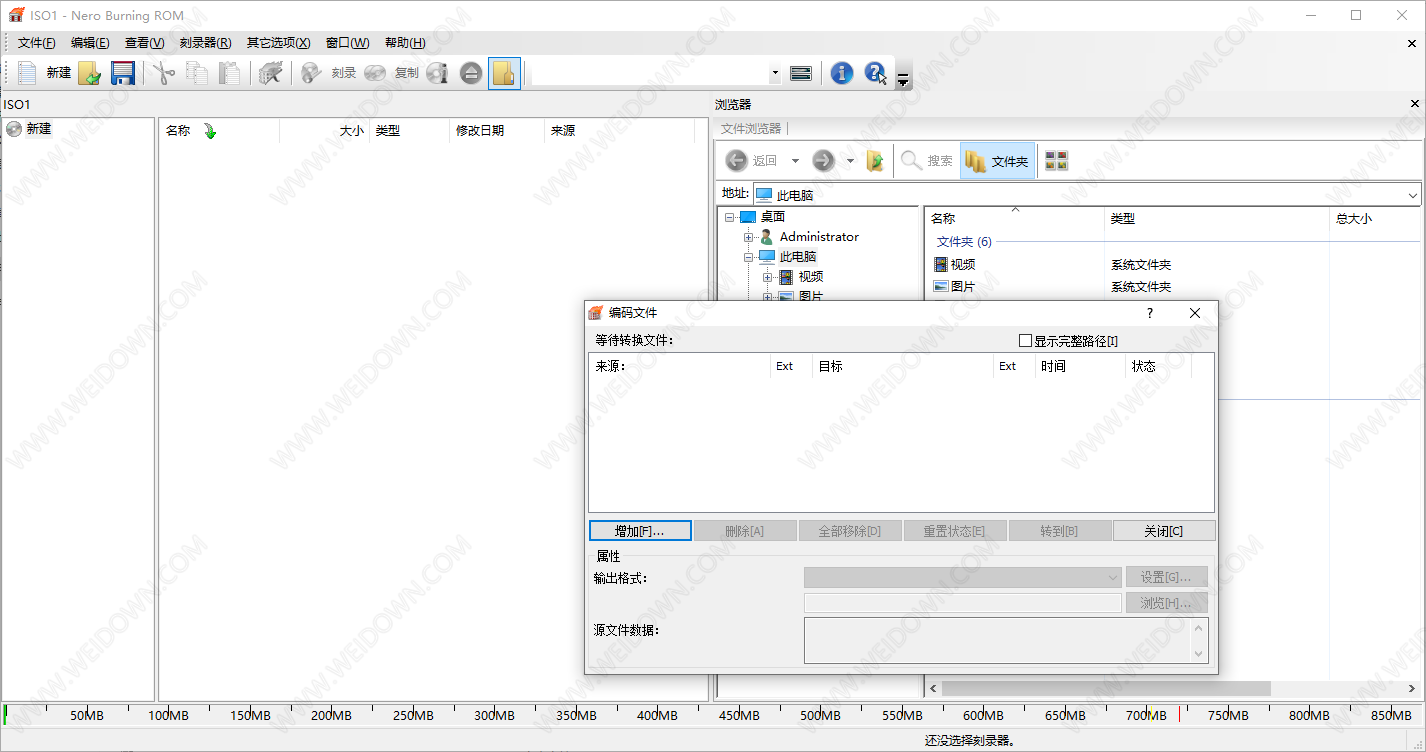The width and height of the screenshot is (1426, 752).
Task: Open an existing compilation with folder icon
Action: point(90,72)
